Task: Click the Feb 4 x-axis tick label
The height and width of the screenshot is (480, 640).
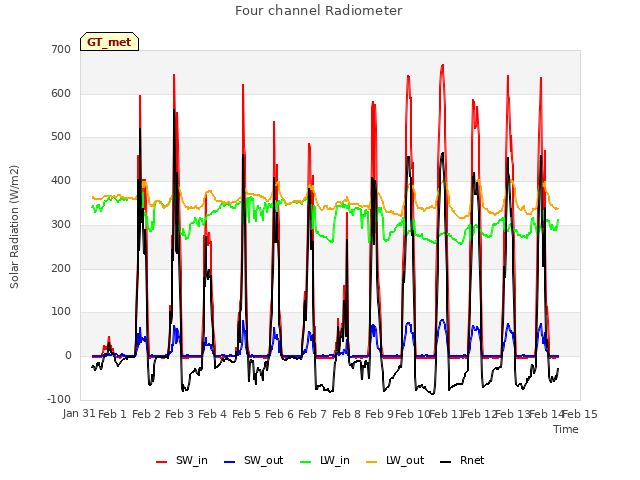Action: (x=213, y=414)
